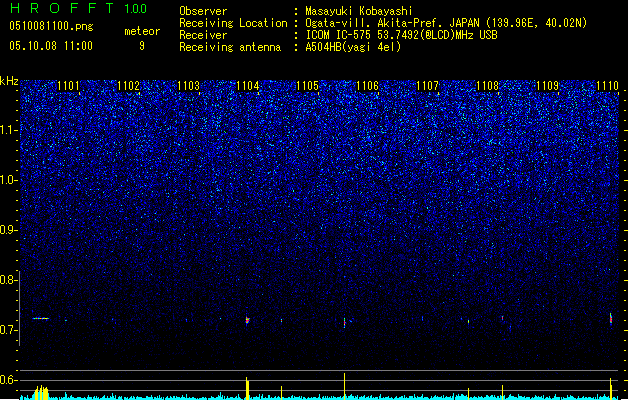
Task: Click the date 05.10.08 11:00
Action: tap(51, 46)
